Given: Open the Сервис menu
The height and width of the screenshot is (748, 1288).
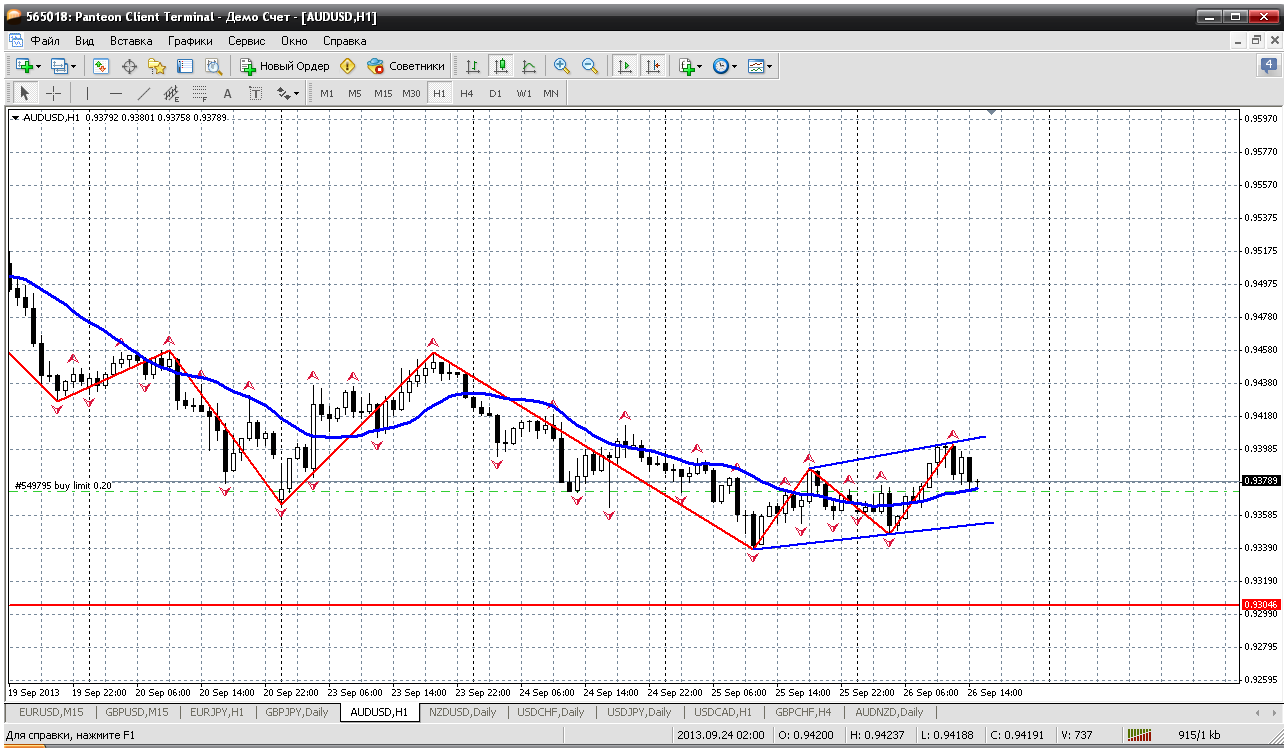Looking at the screenshot, I should coord(247,41).
